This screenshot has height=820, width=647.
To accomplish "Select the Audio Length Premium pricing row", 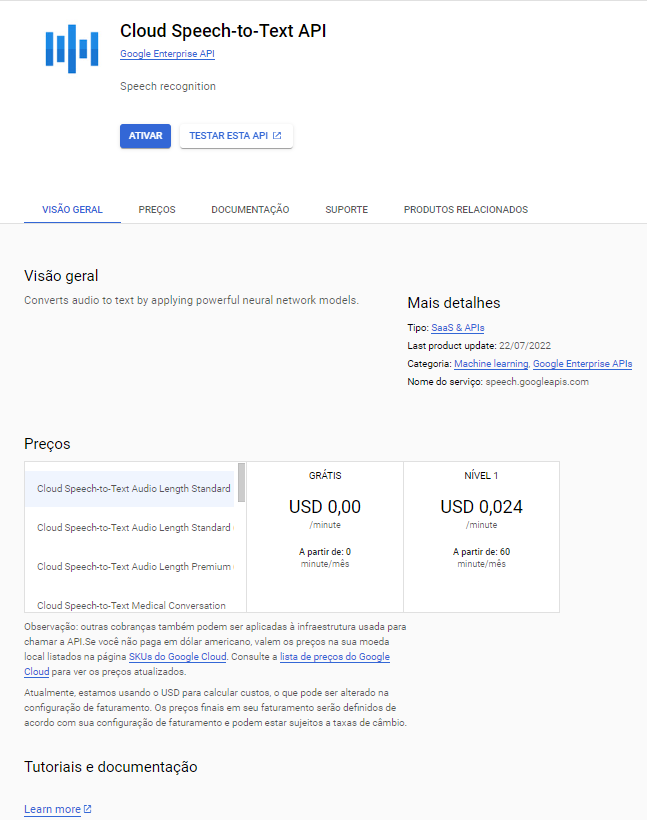I will coord(130,567).
